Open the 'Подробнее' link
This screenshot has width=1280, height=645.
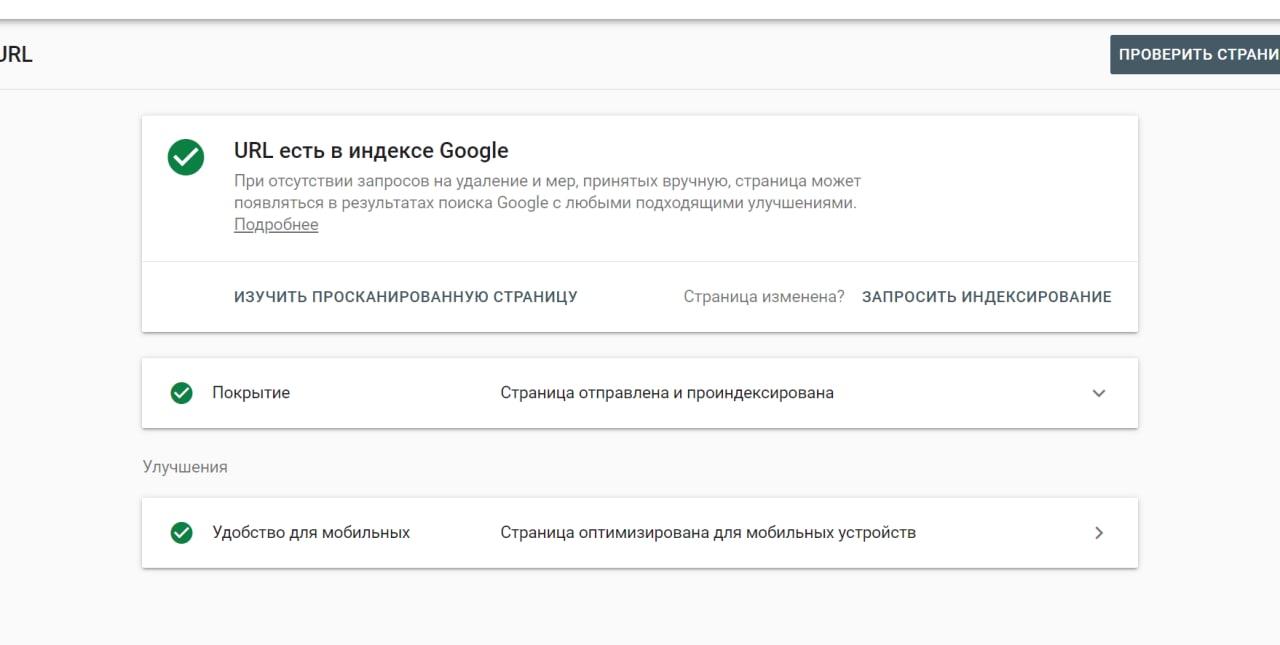(276, 225)
